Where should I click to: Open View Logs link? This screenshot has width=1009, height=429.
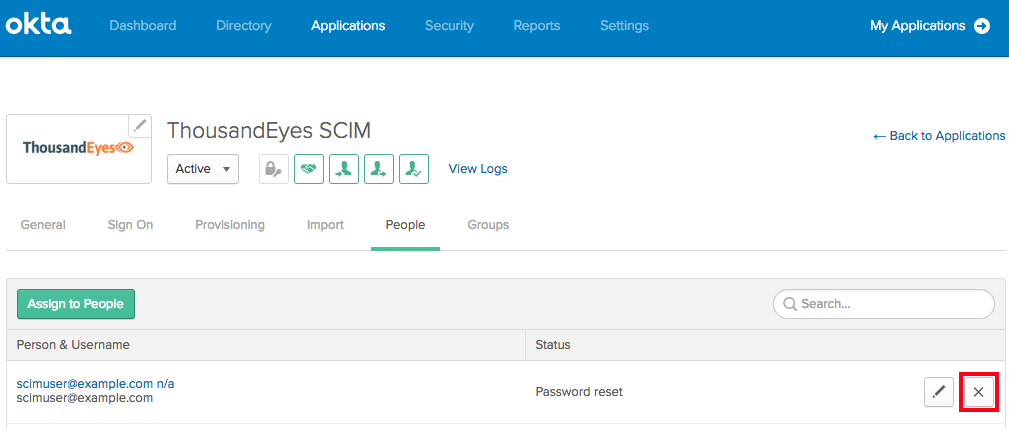(478, 169)
